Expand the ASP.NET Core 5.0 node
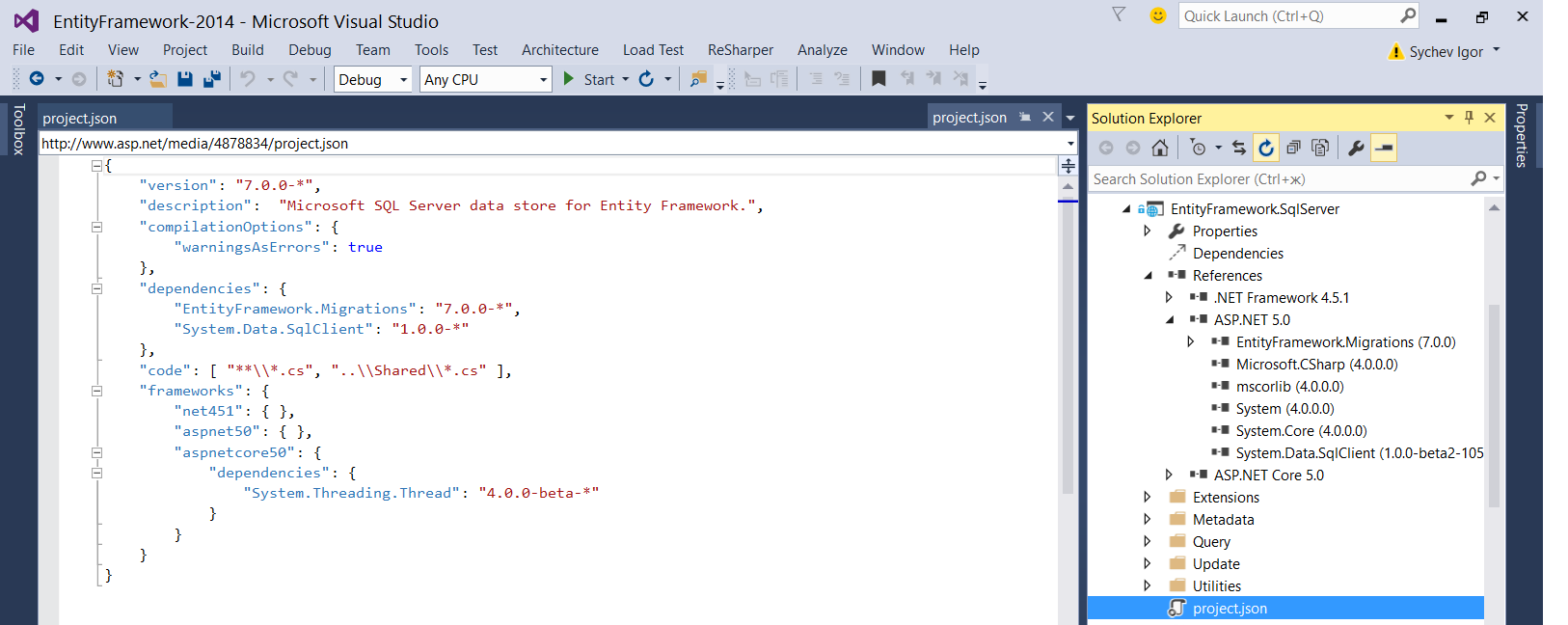 [x=1169, y=475]
